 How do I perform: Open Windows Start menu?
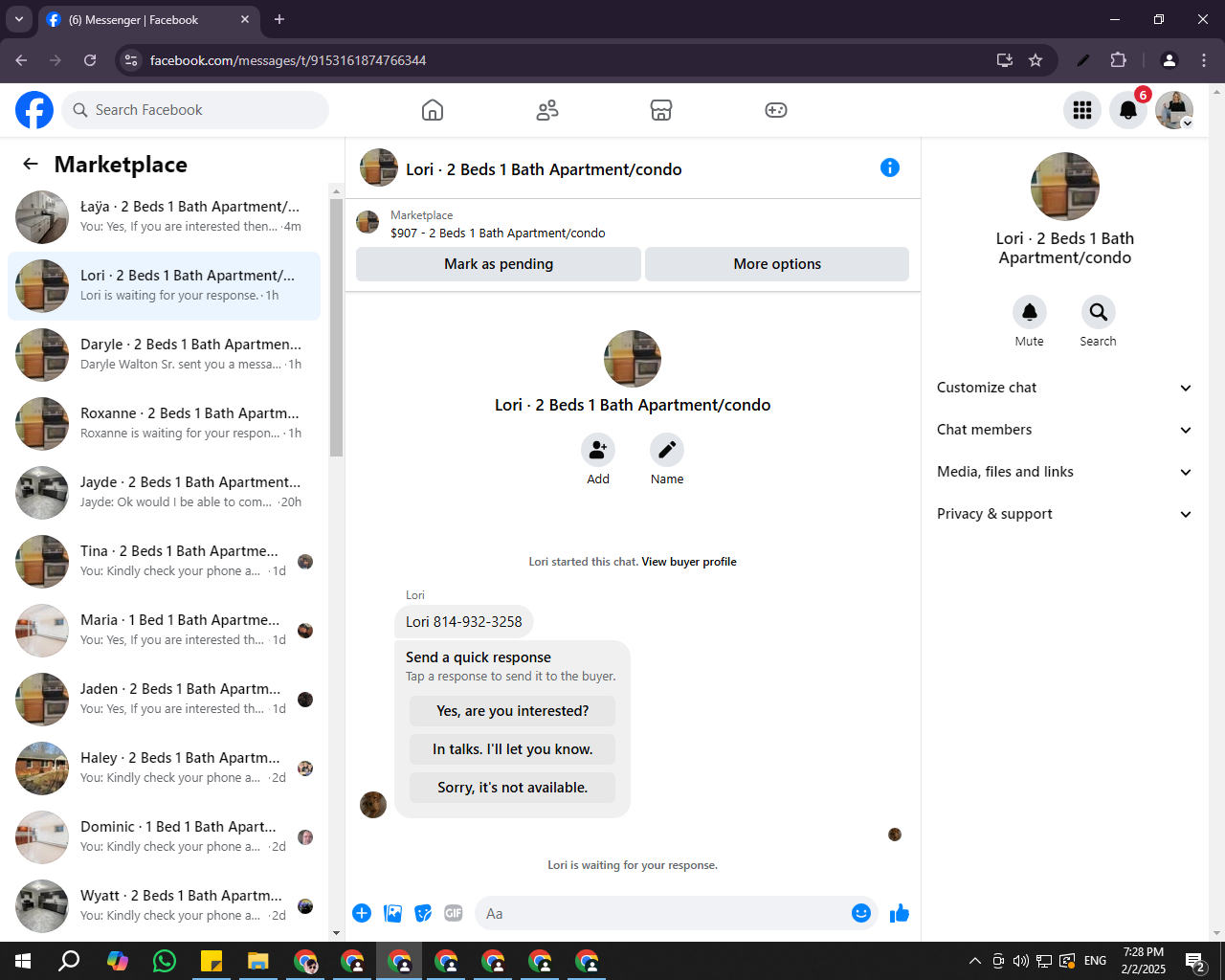point(23,961)
